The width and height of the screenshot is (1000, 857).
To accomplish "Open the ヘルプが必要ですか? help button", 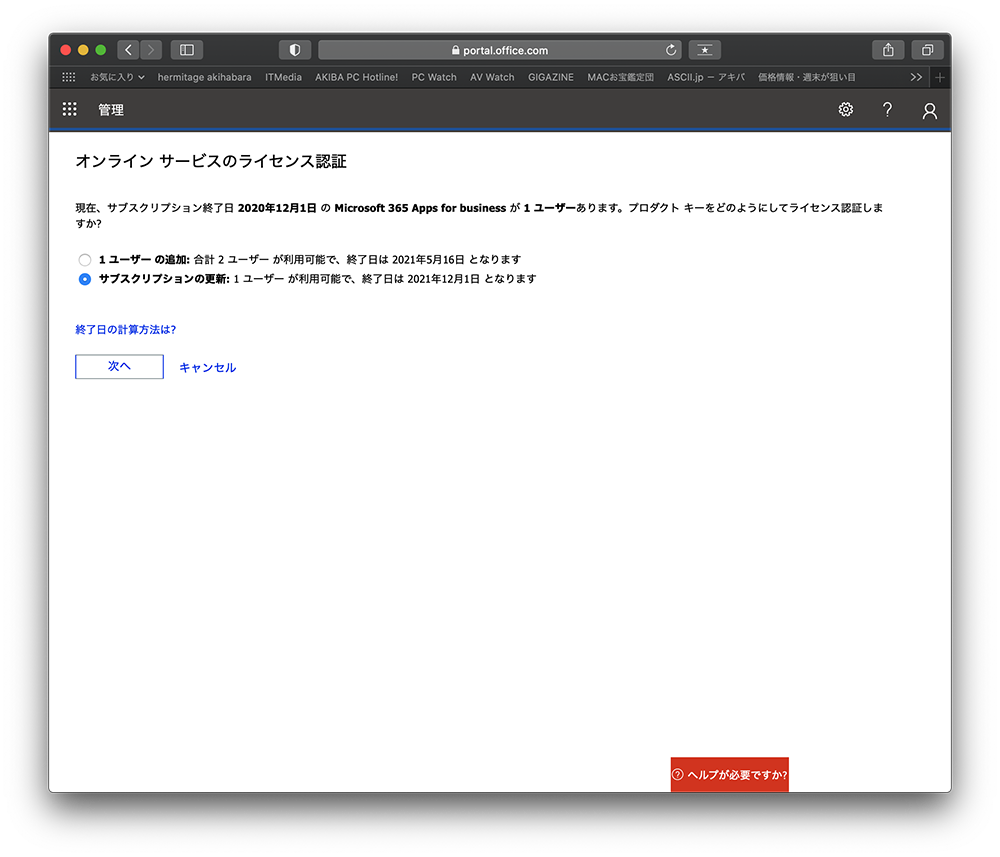I will pos(730,775).
